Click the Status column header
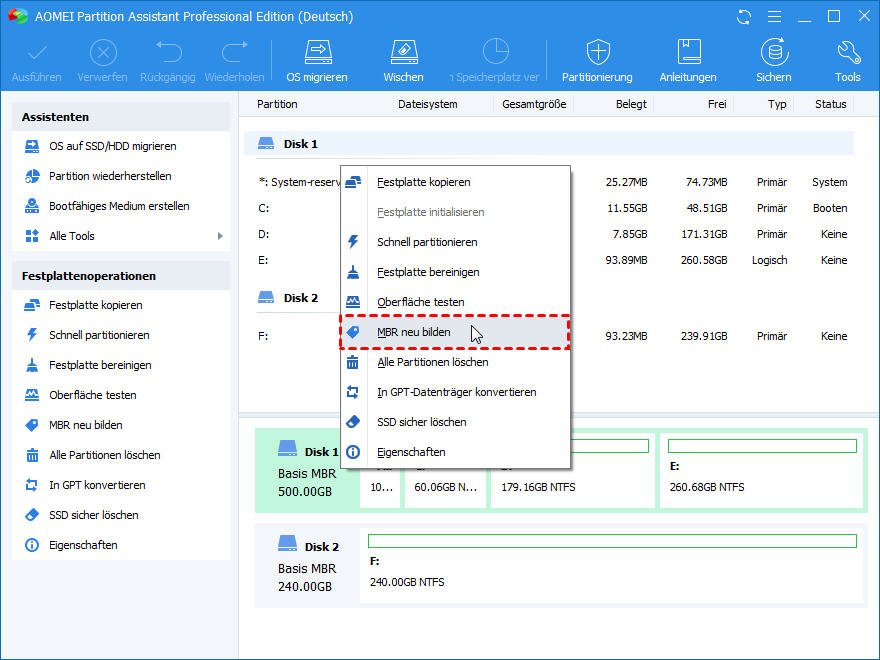Screen dimensions: 880x660 coord(831,104)
